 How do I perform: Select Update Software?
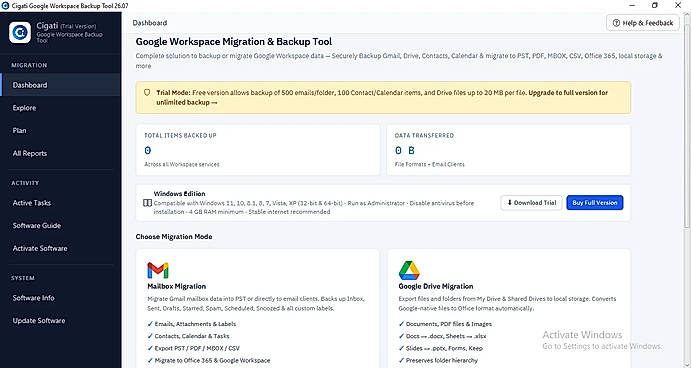(x=60, y=320)
